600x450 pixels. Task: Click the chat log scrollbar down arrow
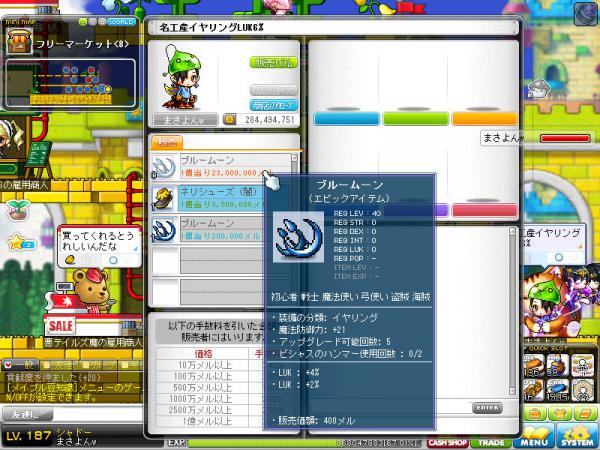512,391
